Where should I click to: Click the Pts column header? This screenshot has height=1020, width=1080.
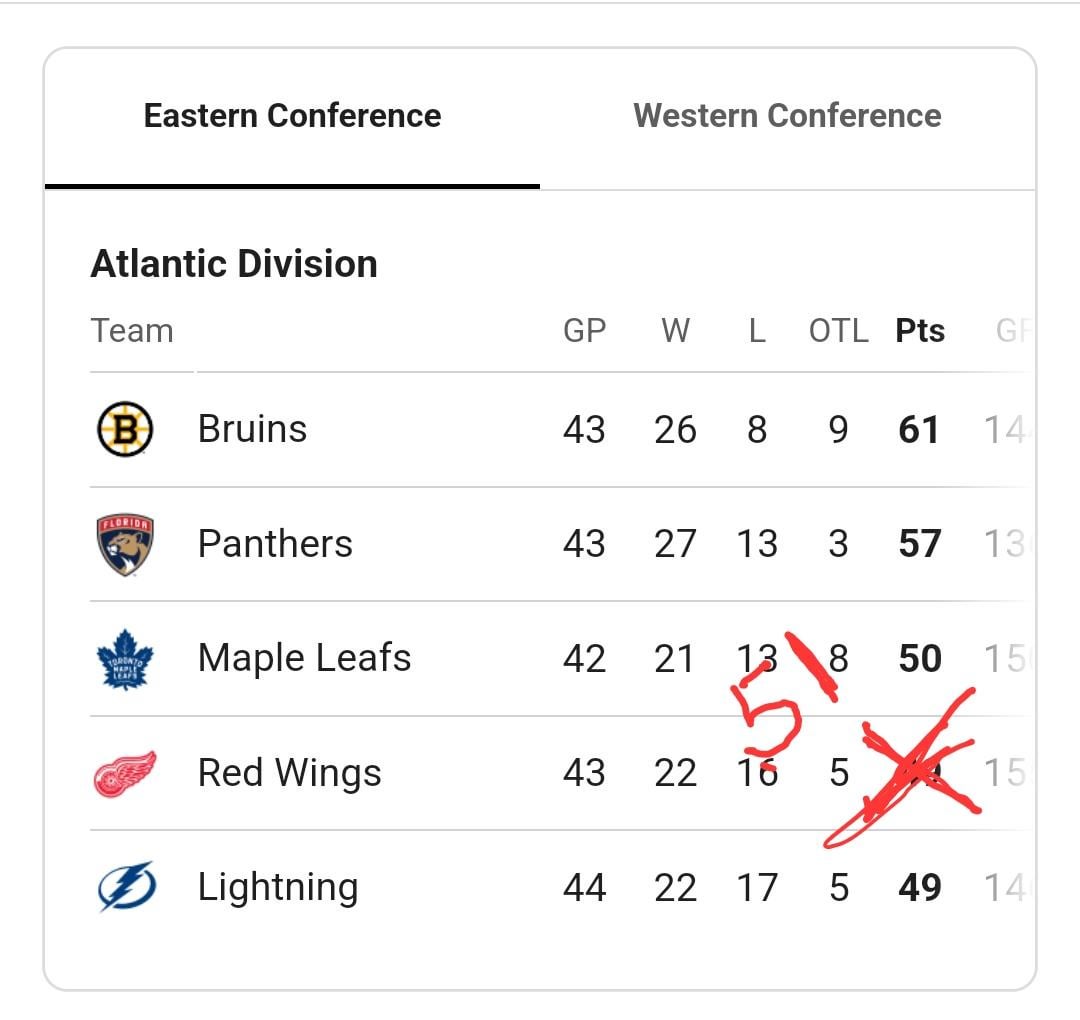[x=920, y=331]
